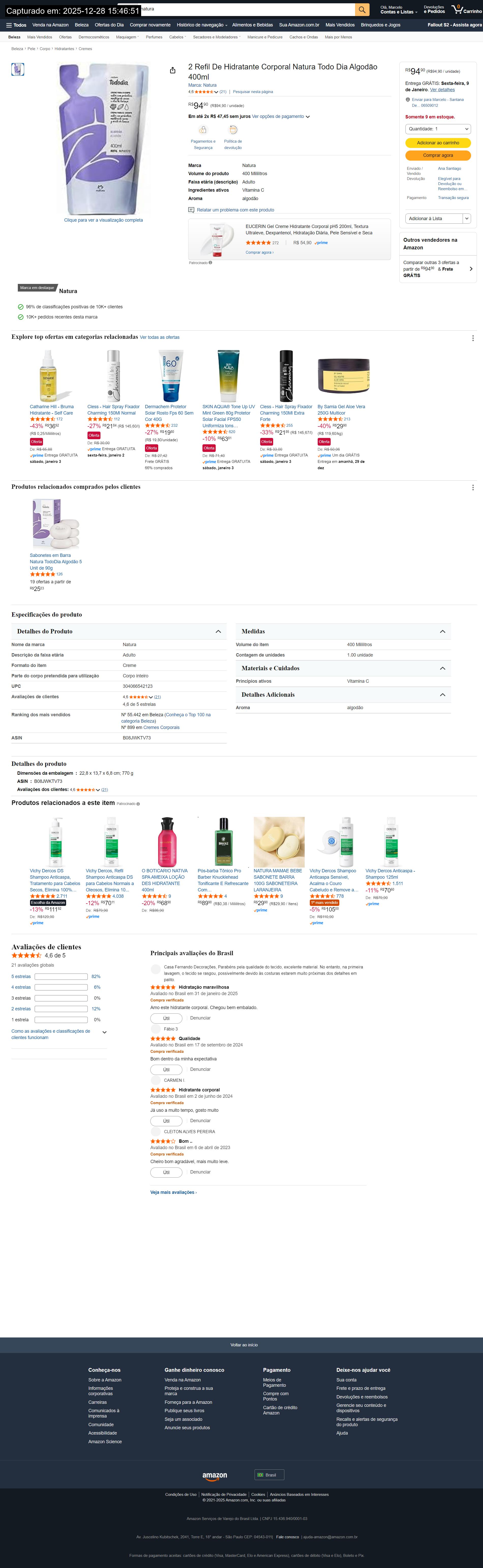Select the small product image thumbnail
Screen dimensions: 483x1568
tap(18, 69)
